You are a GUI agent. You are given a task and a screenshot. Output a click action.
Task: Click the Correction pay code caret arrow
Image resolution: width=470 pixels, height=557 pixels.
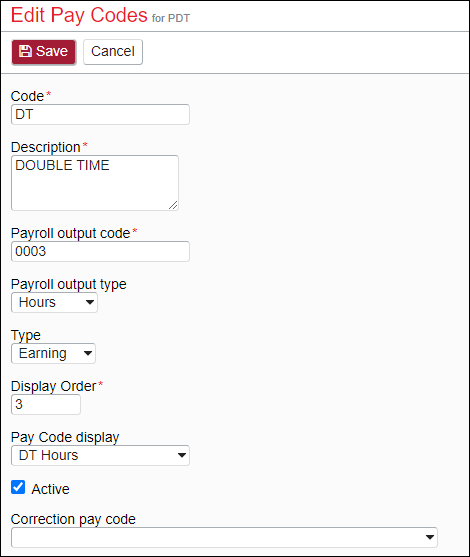pyautogui.click(x=430, y=537)
